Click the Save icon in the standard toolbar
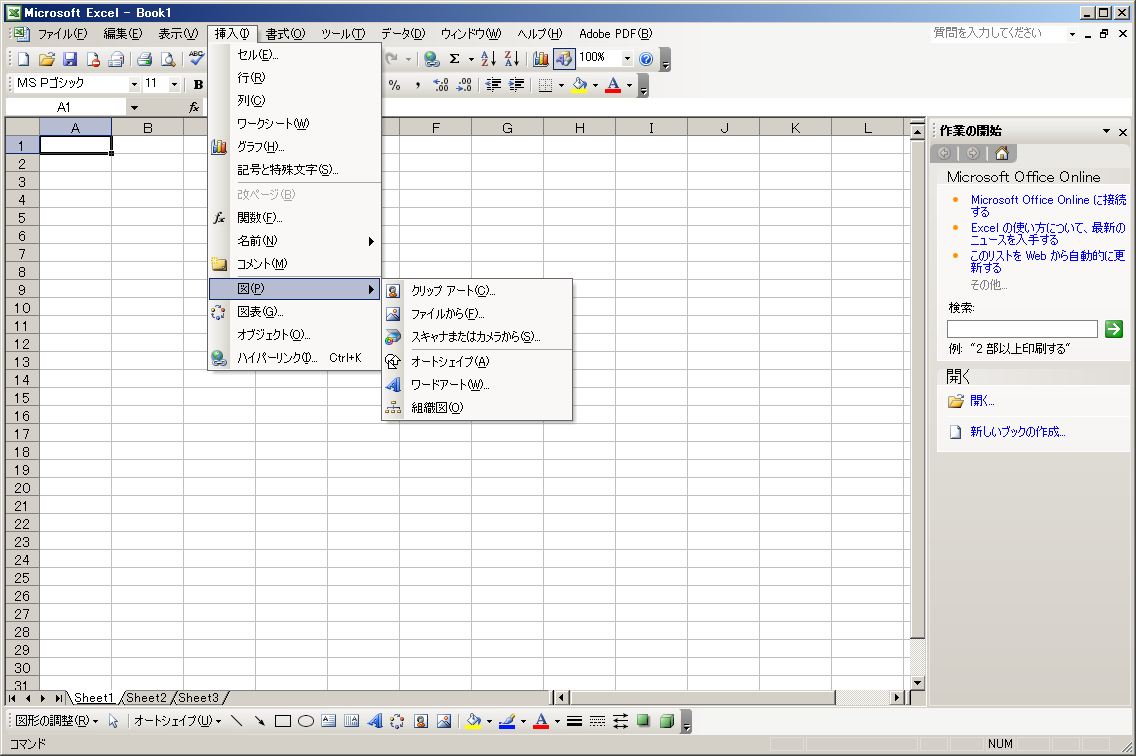This screenshot has height=756, width=1136. tap(70, 59)
